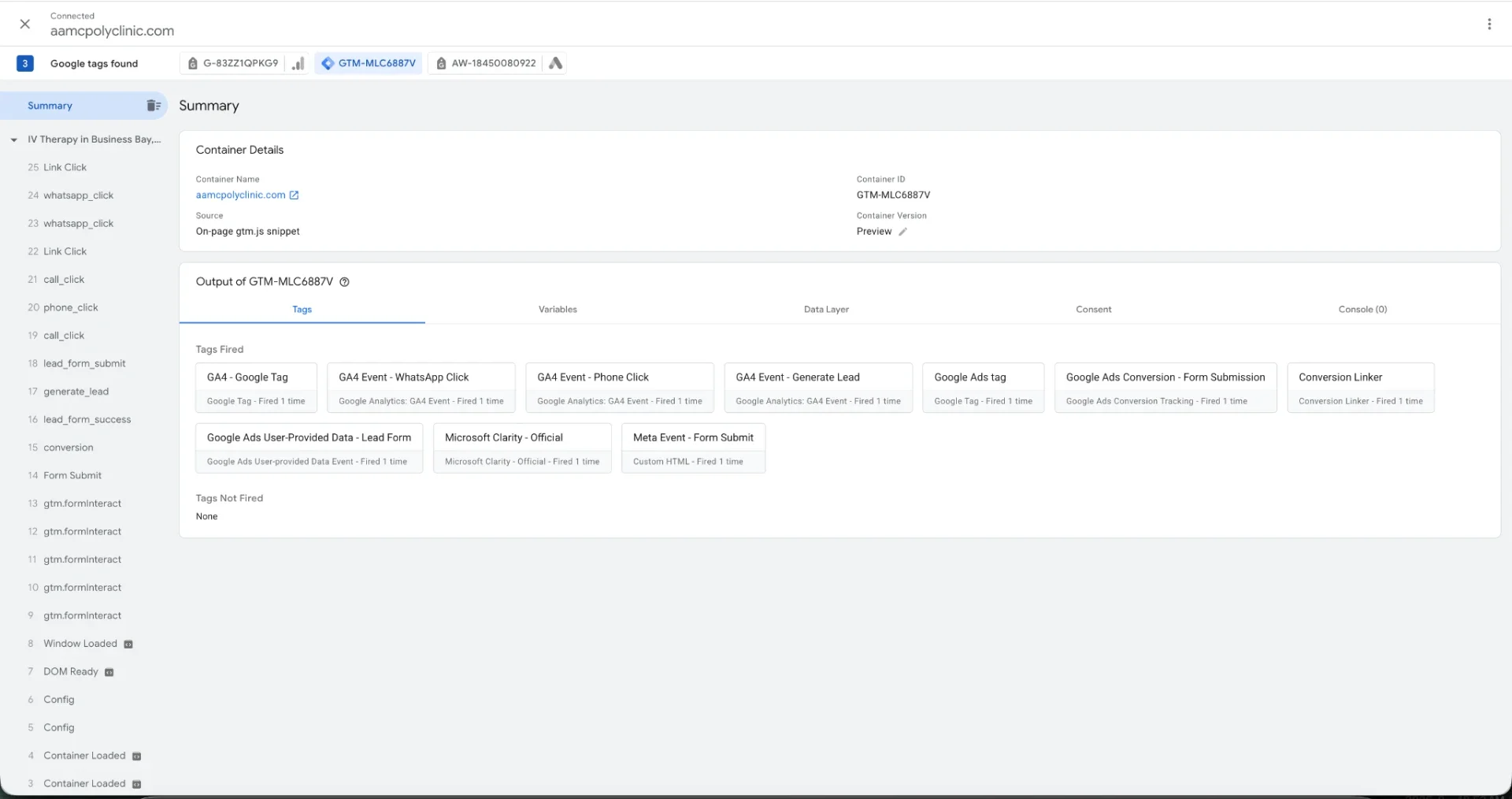Click the Google Ads logo icon
The width and height of the screenshot is (1512, 799).
[x=555, y=64]
